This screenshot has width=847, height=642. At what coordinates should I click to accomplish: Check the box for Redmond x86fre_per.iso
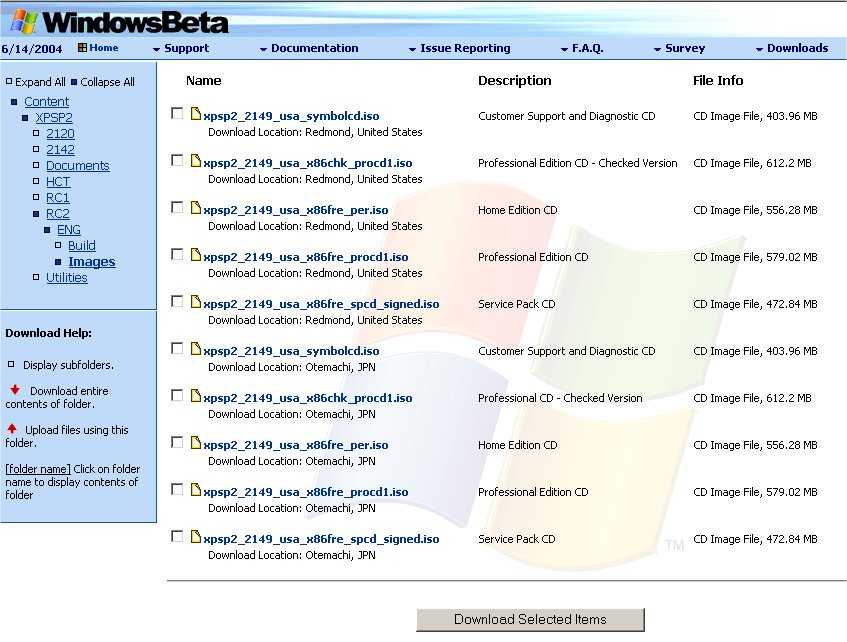[x=177, y=207]
